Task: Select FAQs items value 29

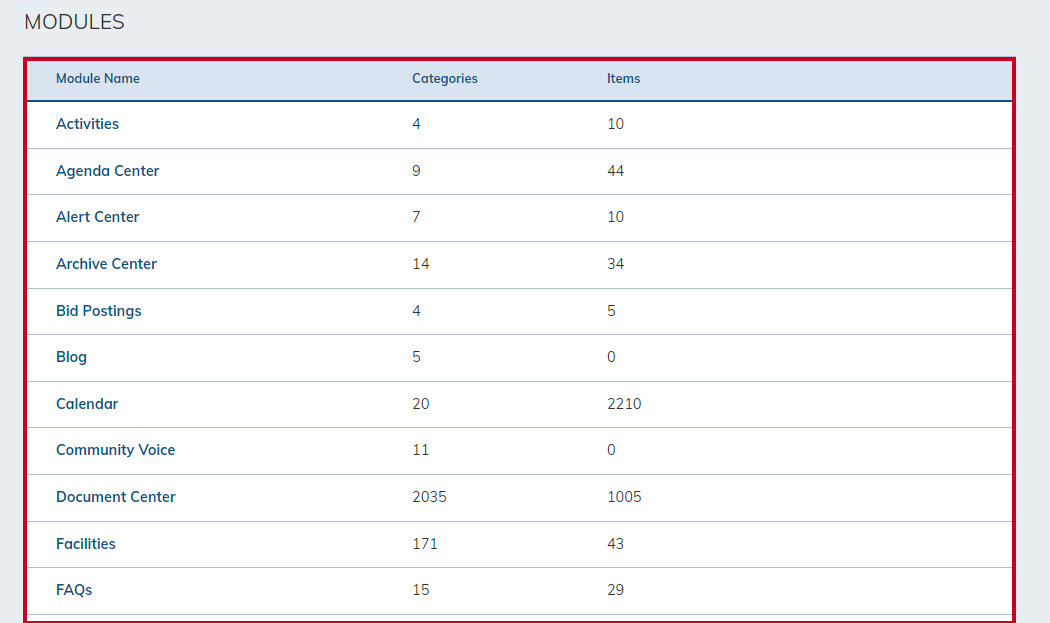Action: pyautogui.click(x=615, y=590)
